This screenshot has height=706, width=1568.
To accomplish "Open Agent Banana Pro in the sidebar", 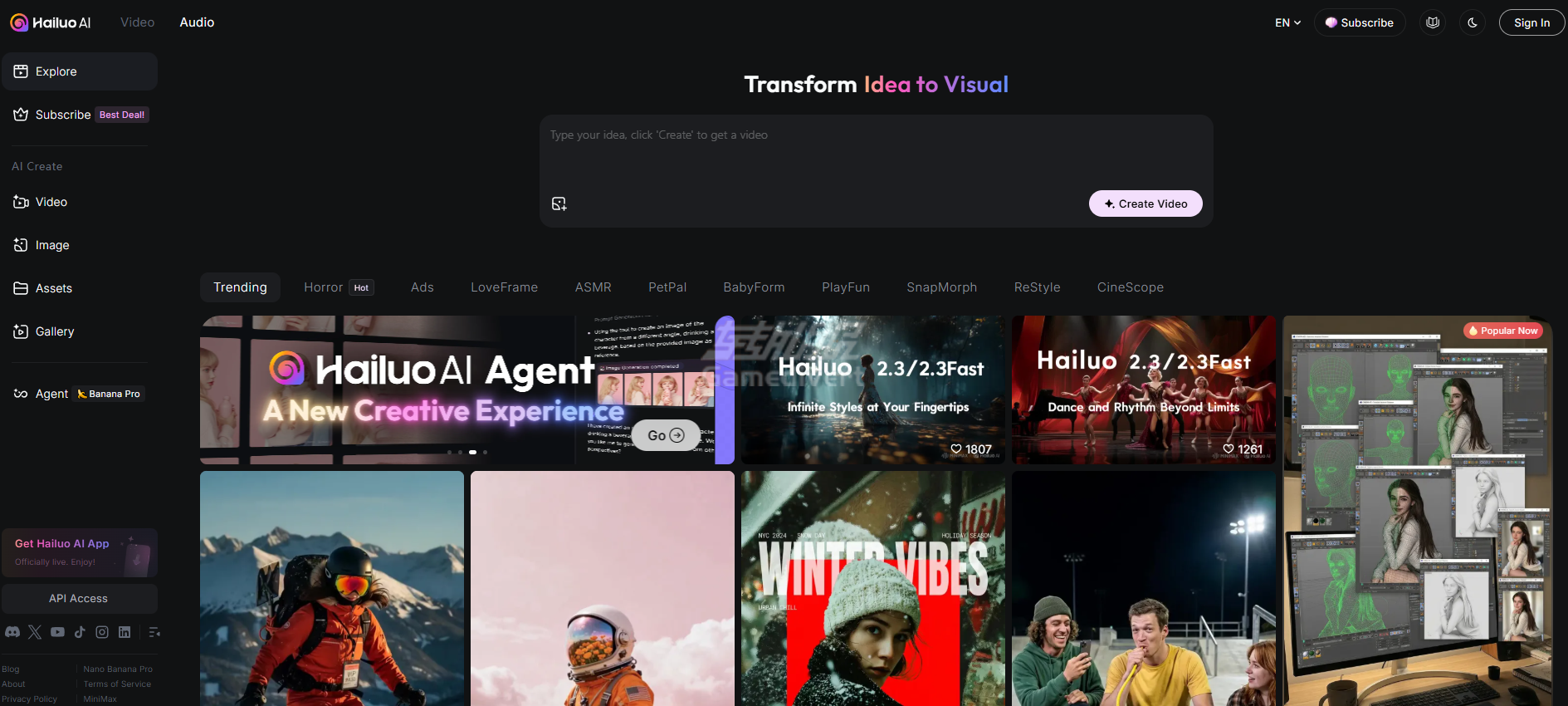I will point(80,394).
